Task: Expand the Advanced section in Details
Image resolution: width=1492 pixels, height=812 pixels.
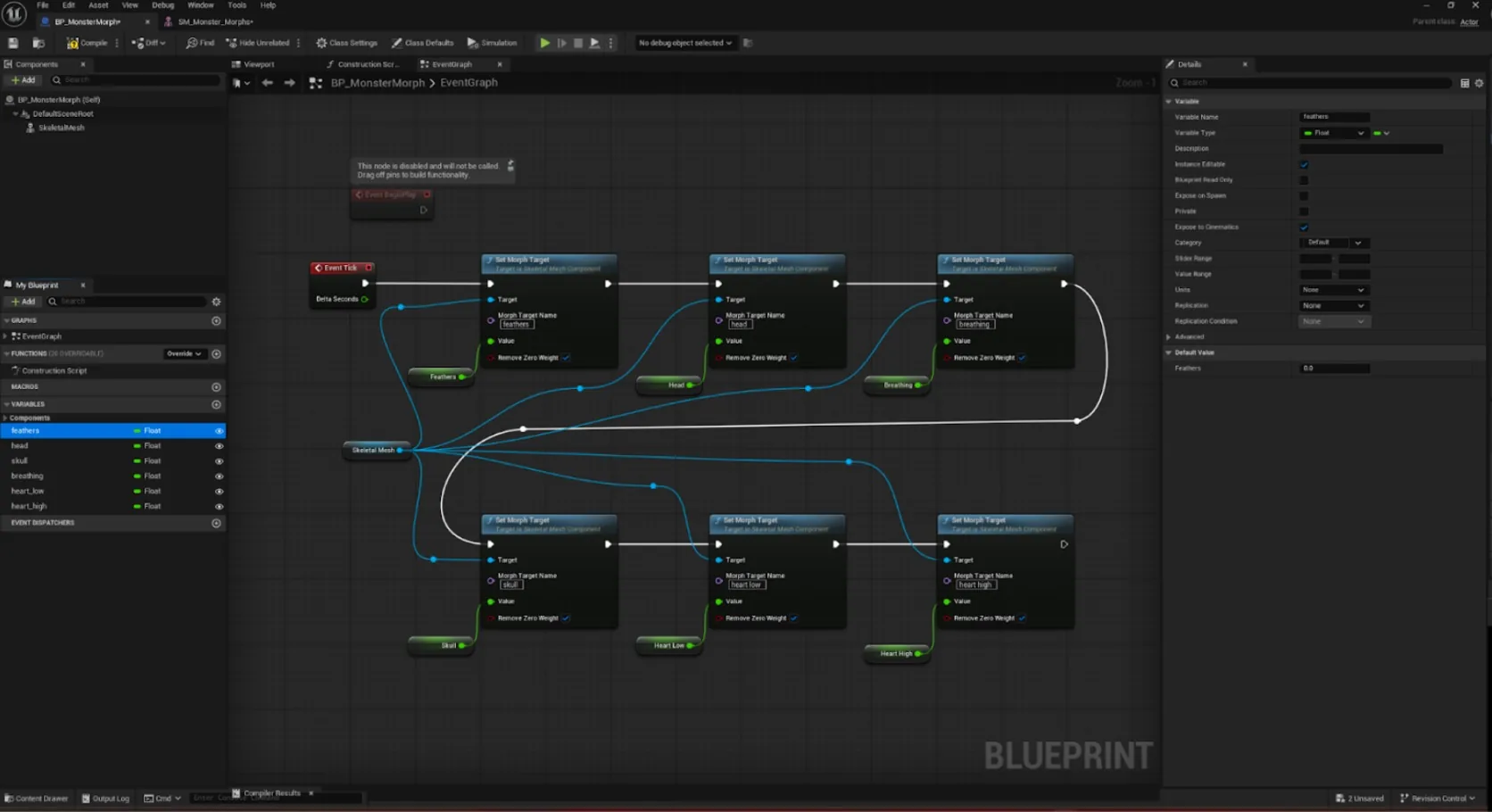Action: tap(1188, 337)
